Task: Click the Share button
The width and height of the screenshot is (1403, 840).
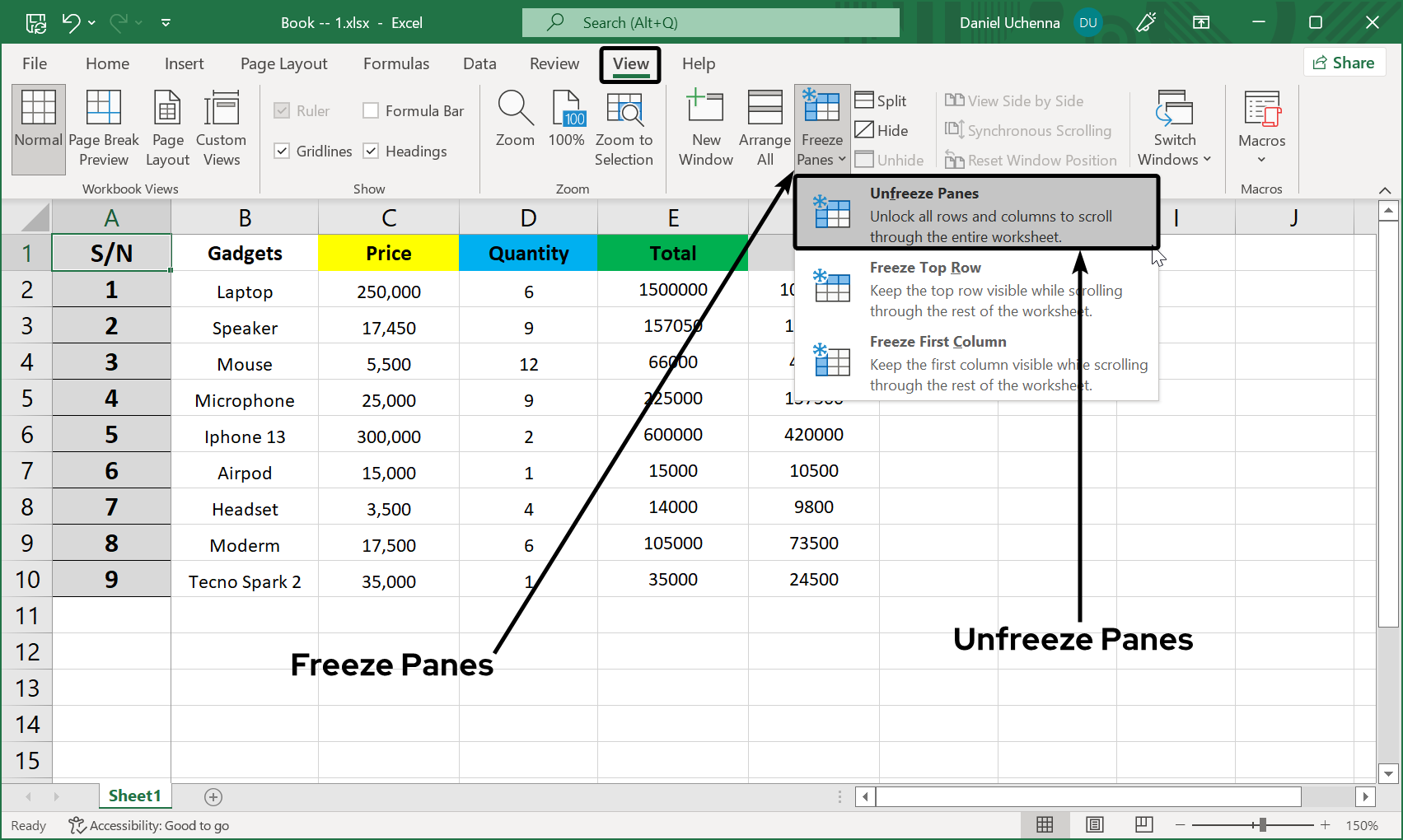Action: point(1344,62)
